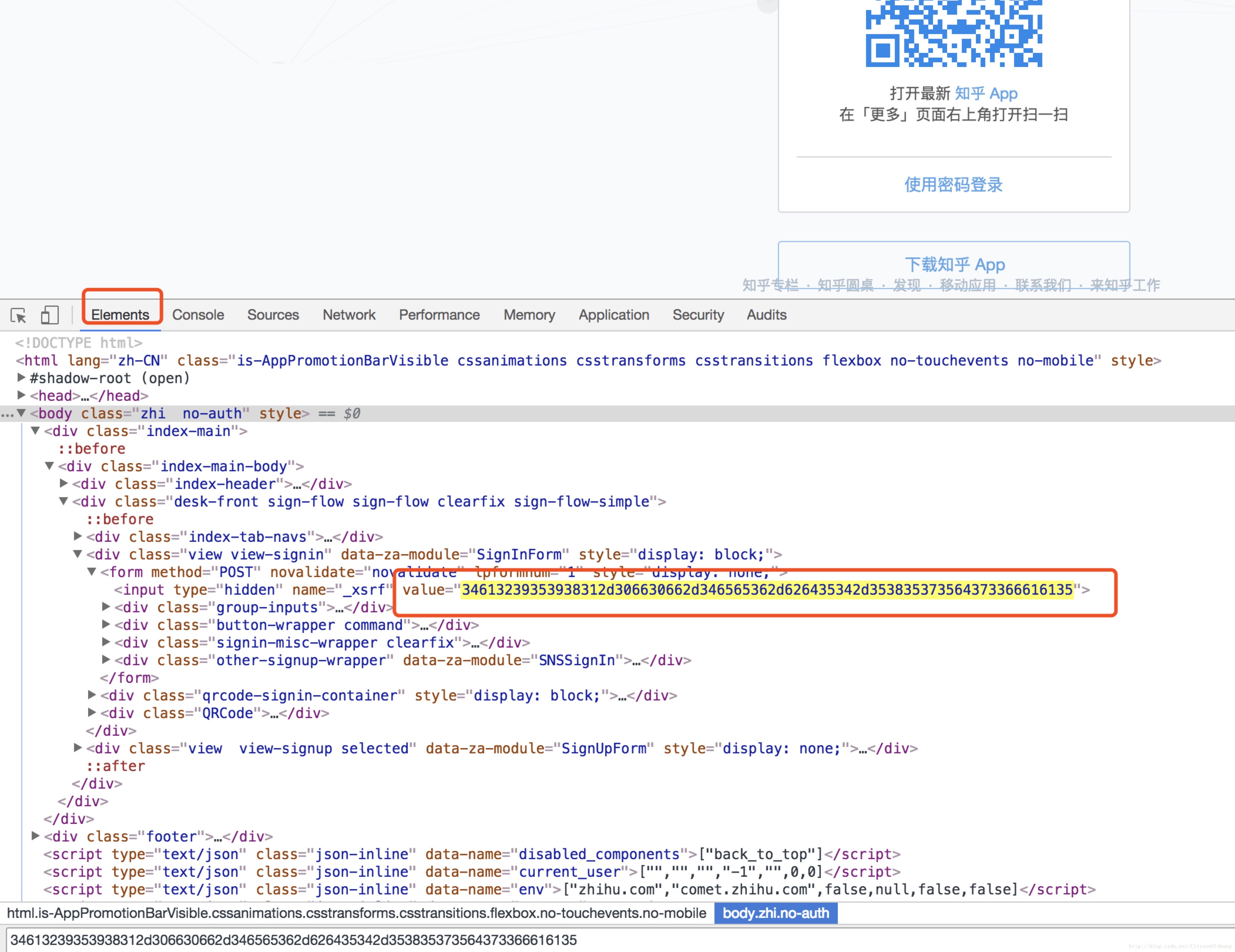The height and width of the screenshot is (952, 1235).
Task: Expand the group-inputs div node
Action: (106, 607)
